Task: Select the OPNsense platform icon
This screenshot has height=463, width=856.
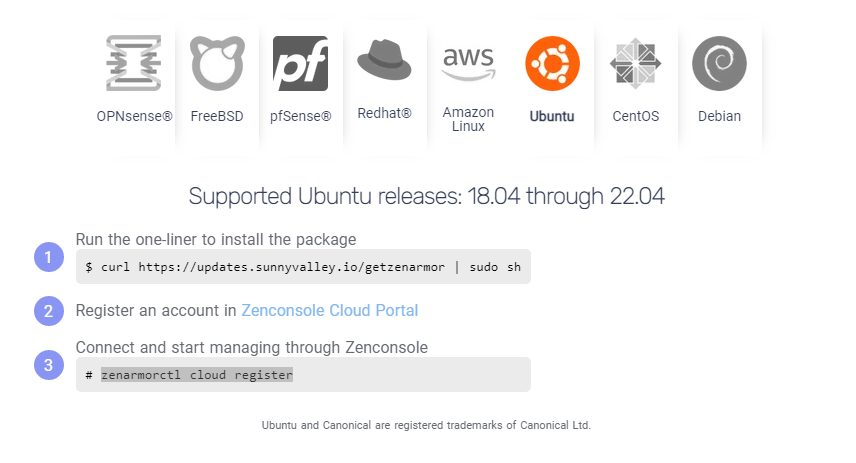Action: click(134, 63)
